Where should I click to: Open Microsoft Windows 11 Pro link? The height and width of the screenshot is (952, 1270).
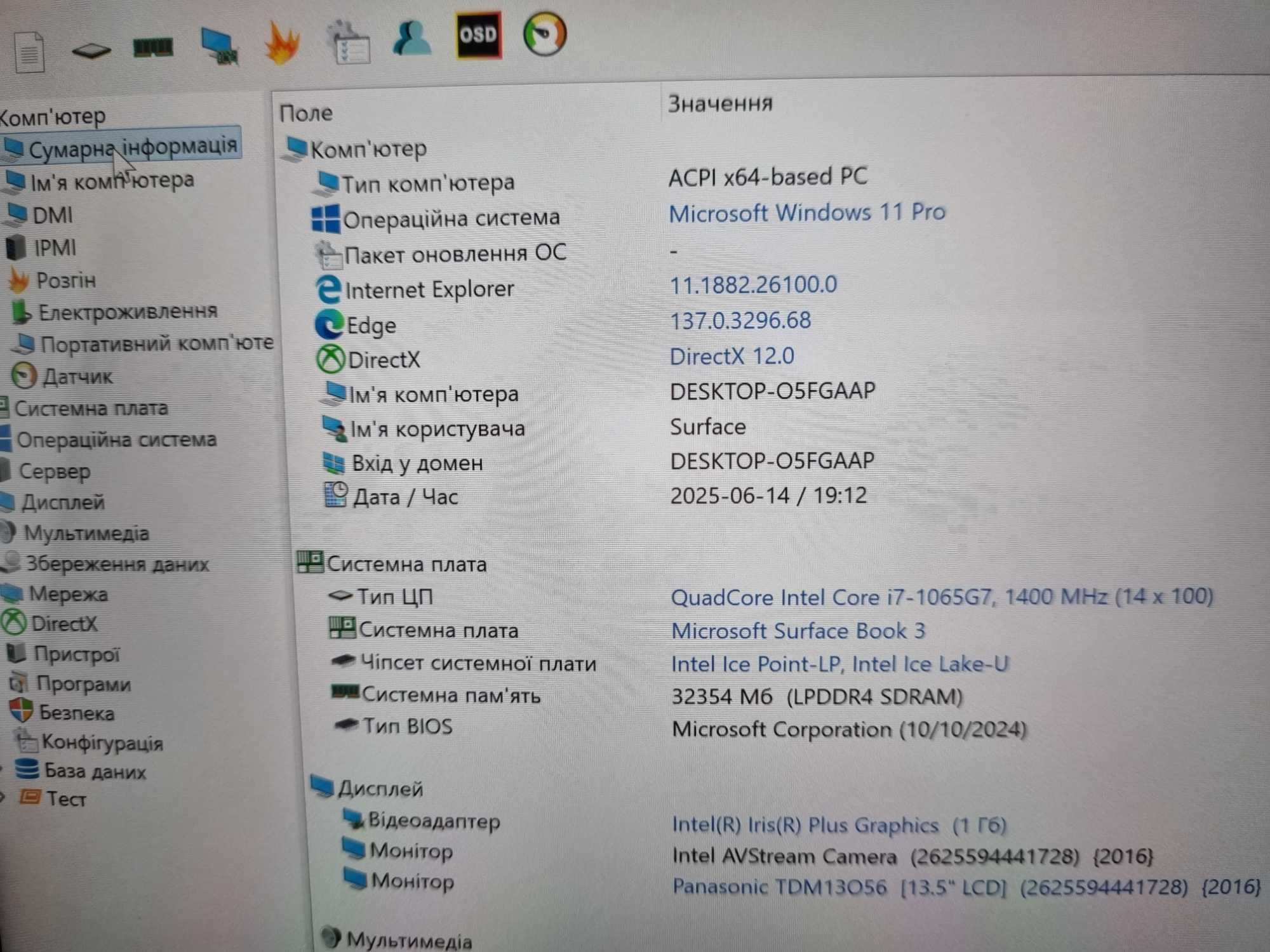tap(807, 212)
